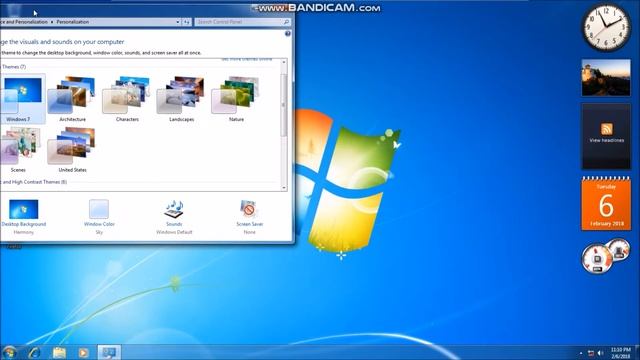Apply the Architecture theme
Screen dimensions: 640x360
(x=72, y=98)
